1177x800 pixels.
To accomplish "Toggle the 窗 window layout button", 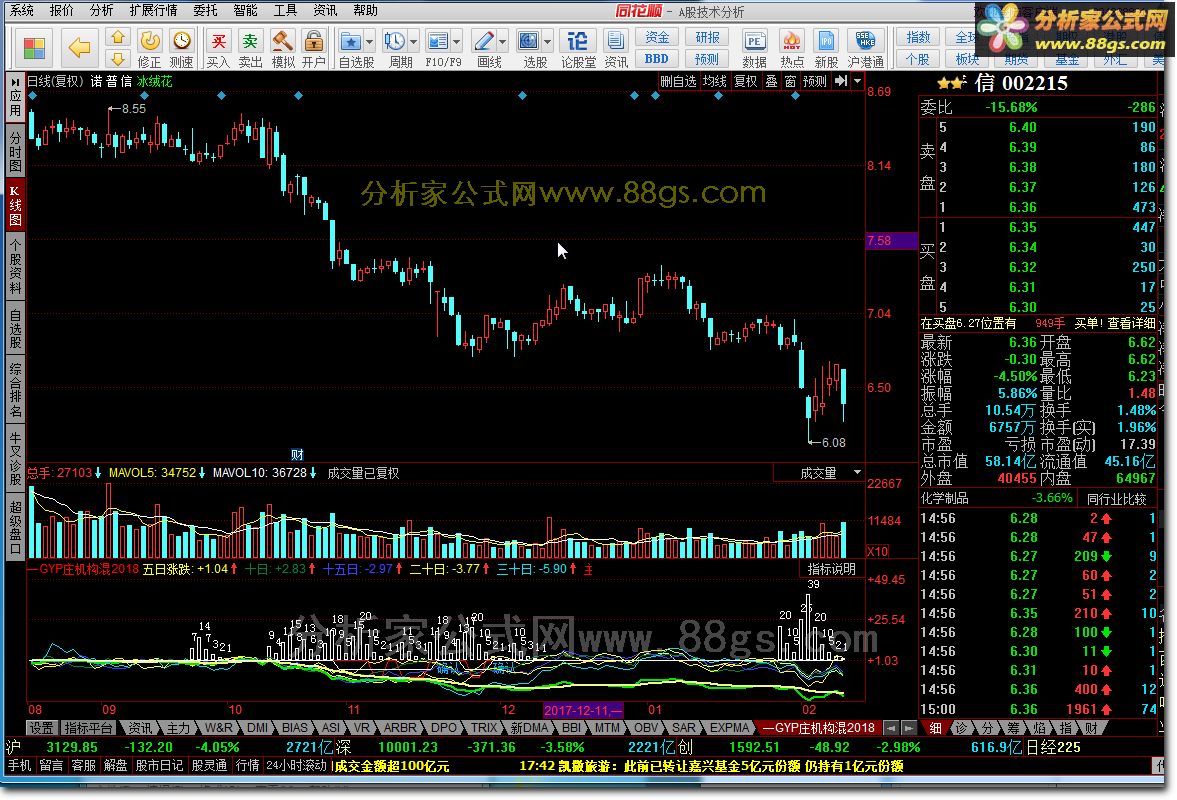I will point(790,81).
